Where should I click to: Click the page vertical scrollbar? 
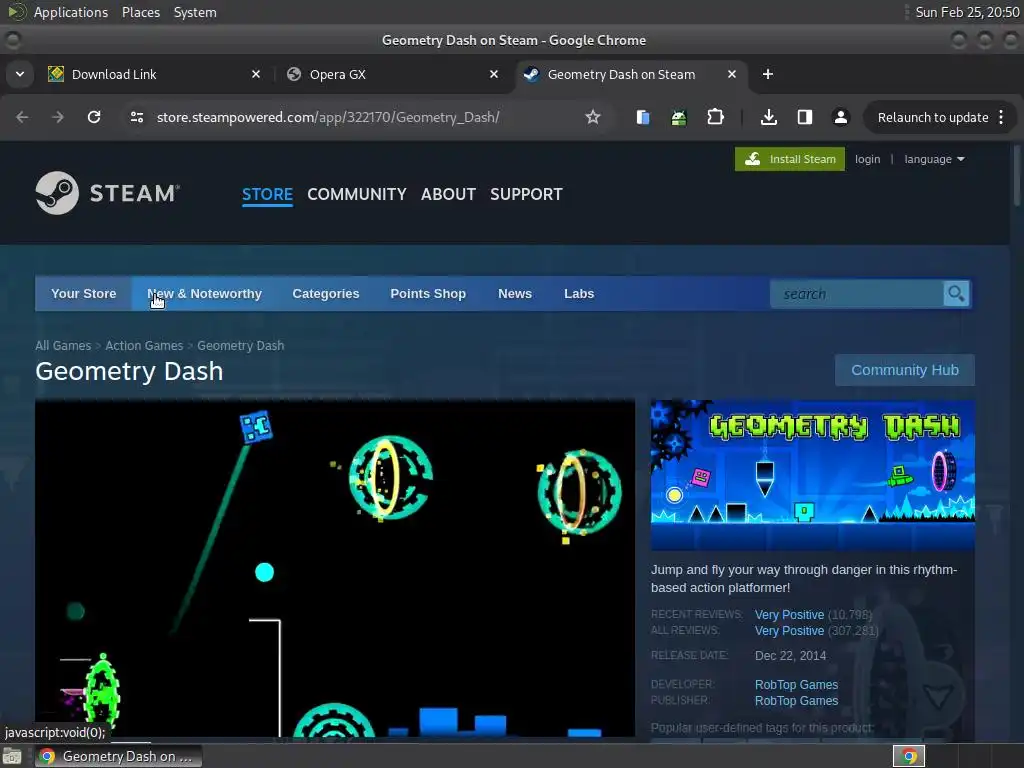pyautogui.click(x=1017, y=175)
